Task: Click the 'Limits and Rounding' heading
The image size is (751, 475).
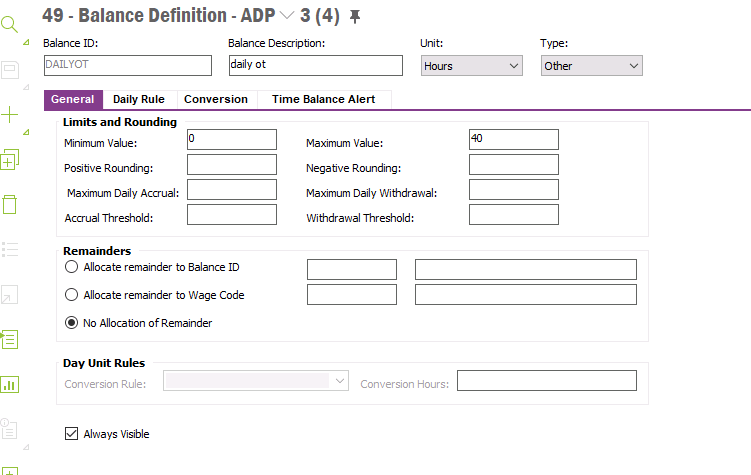Action: (x=120, y=122)
